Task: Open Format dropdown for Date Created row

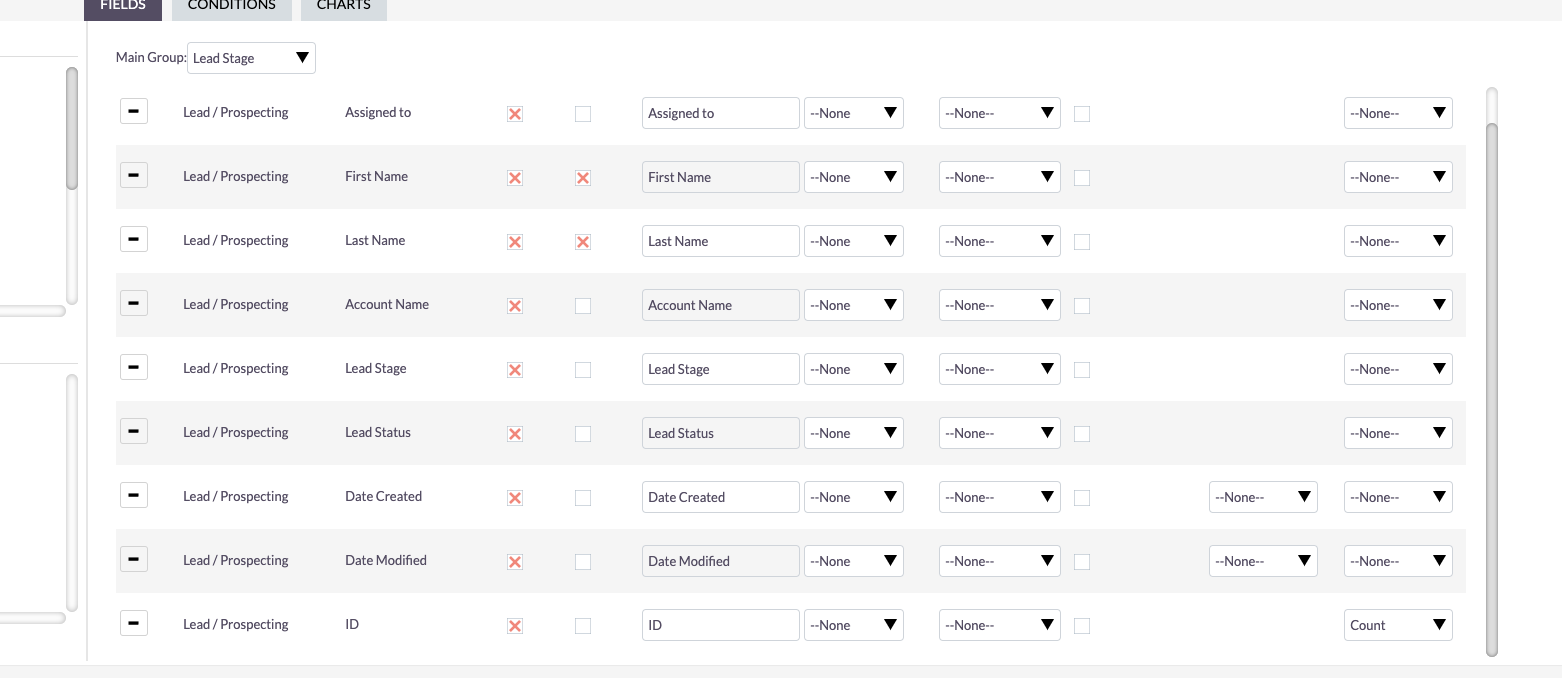Action: pyautogui.click(x=1263, y=497)
